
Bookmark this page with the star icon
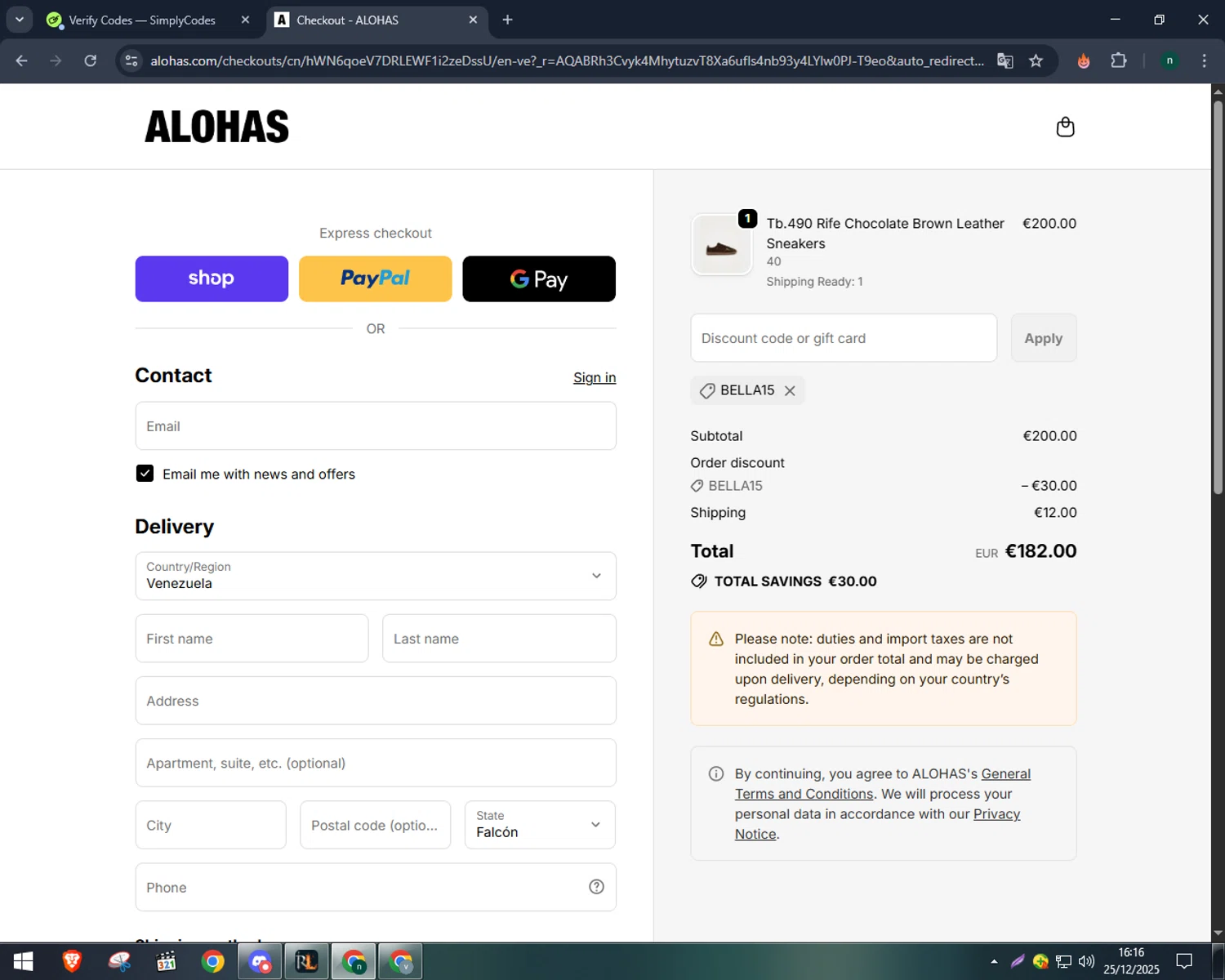point(1036,60)
